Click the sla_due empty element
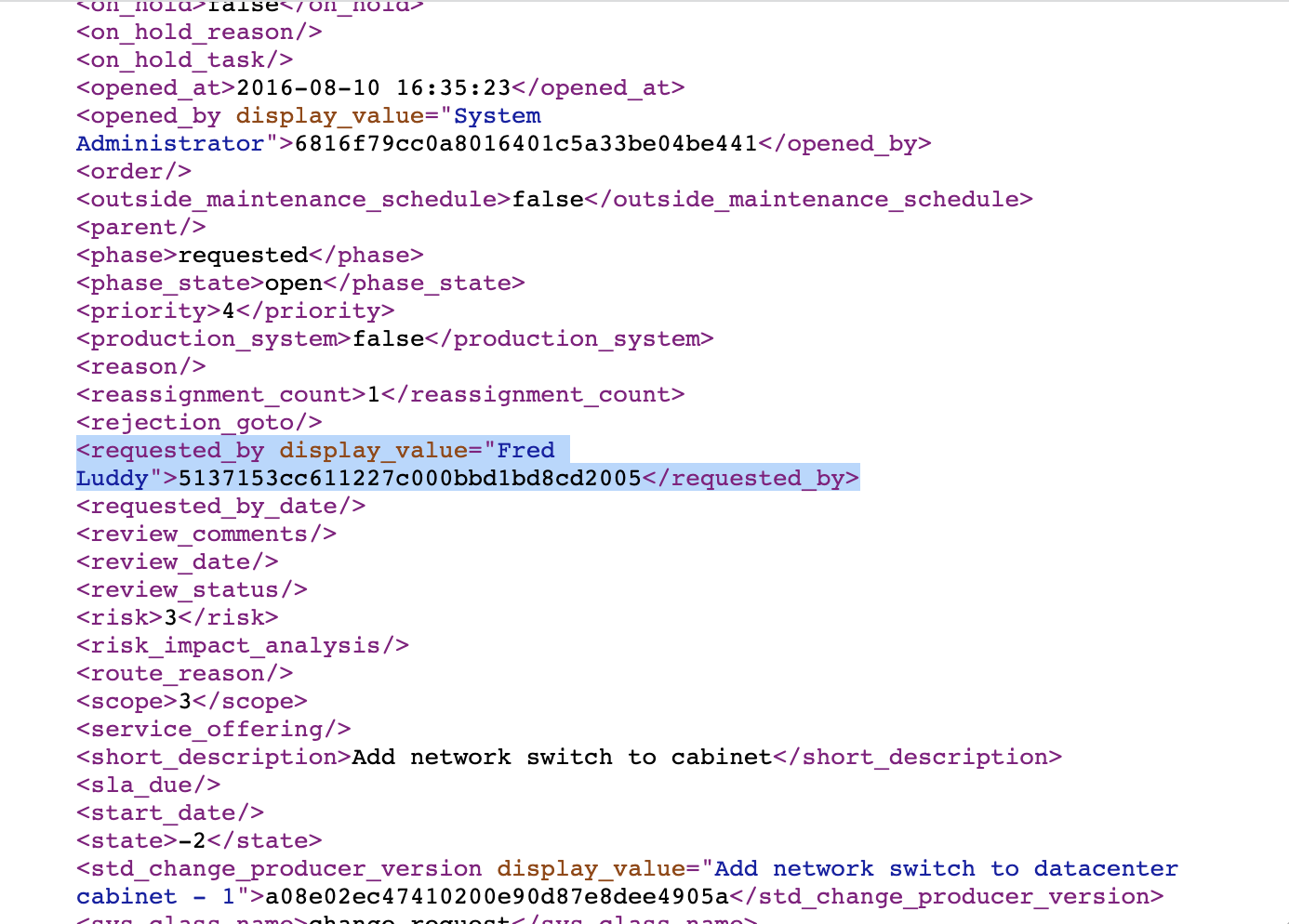The width and height of the screenshot is (1289, 924). pyautogui.click(x=147, y=785)
